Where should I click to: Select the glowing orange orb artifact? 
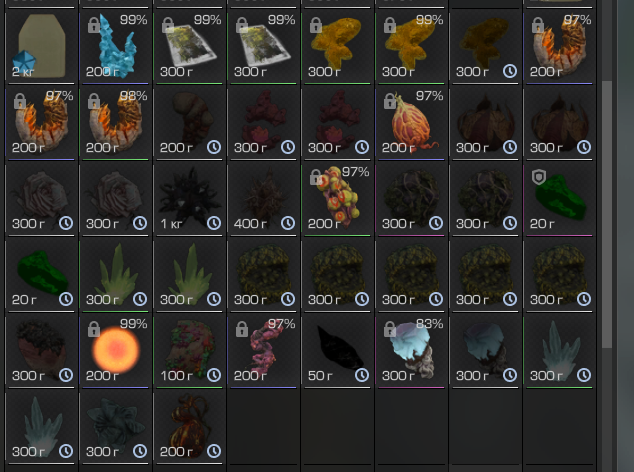115,350
